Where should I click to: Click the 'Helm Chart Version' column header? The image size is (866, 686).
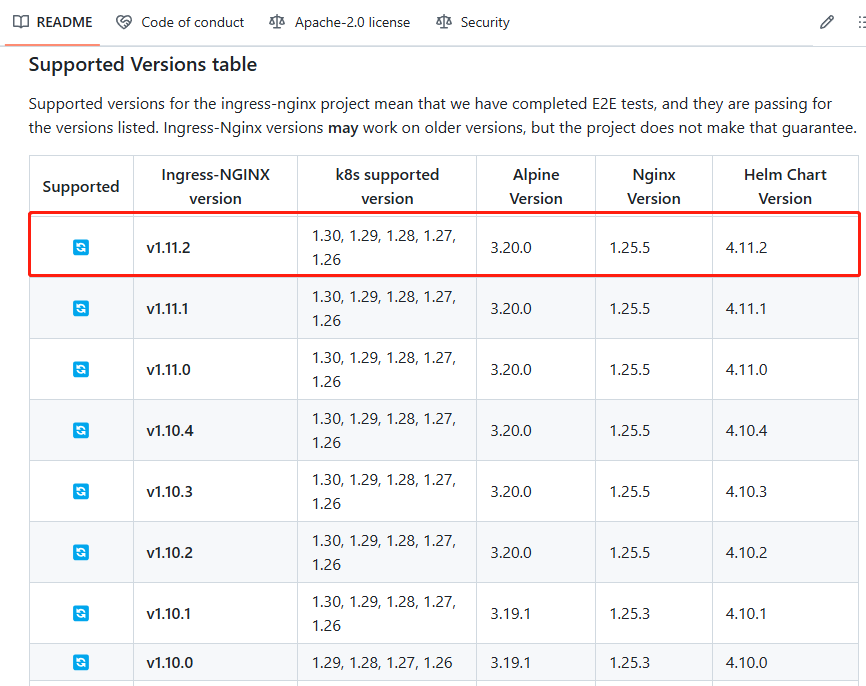point(785,187)
